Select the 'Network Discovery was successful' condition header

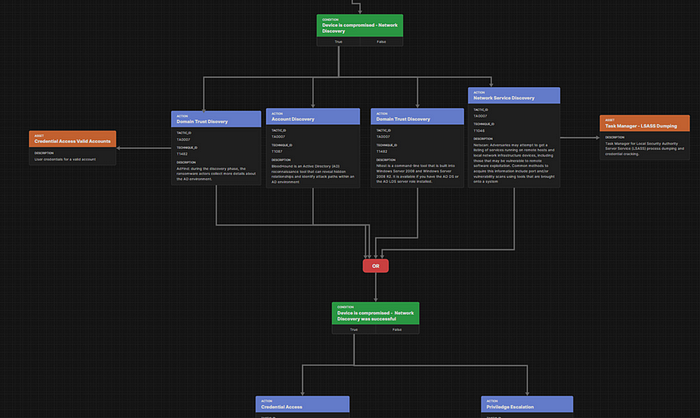coord(375,313)
